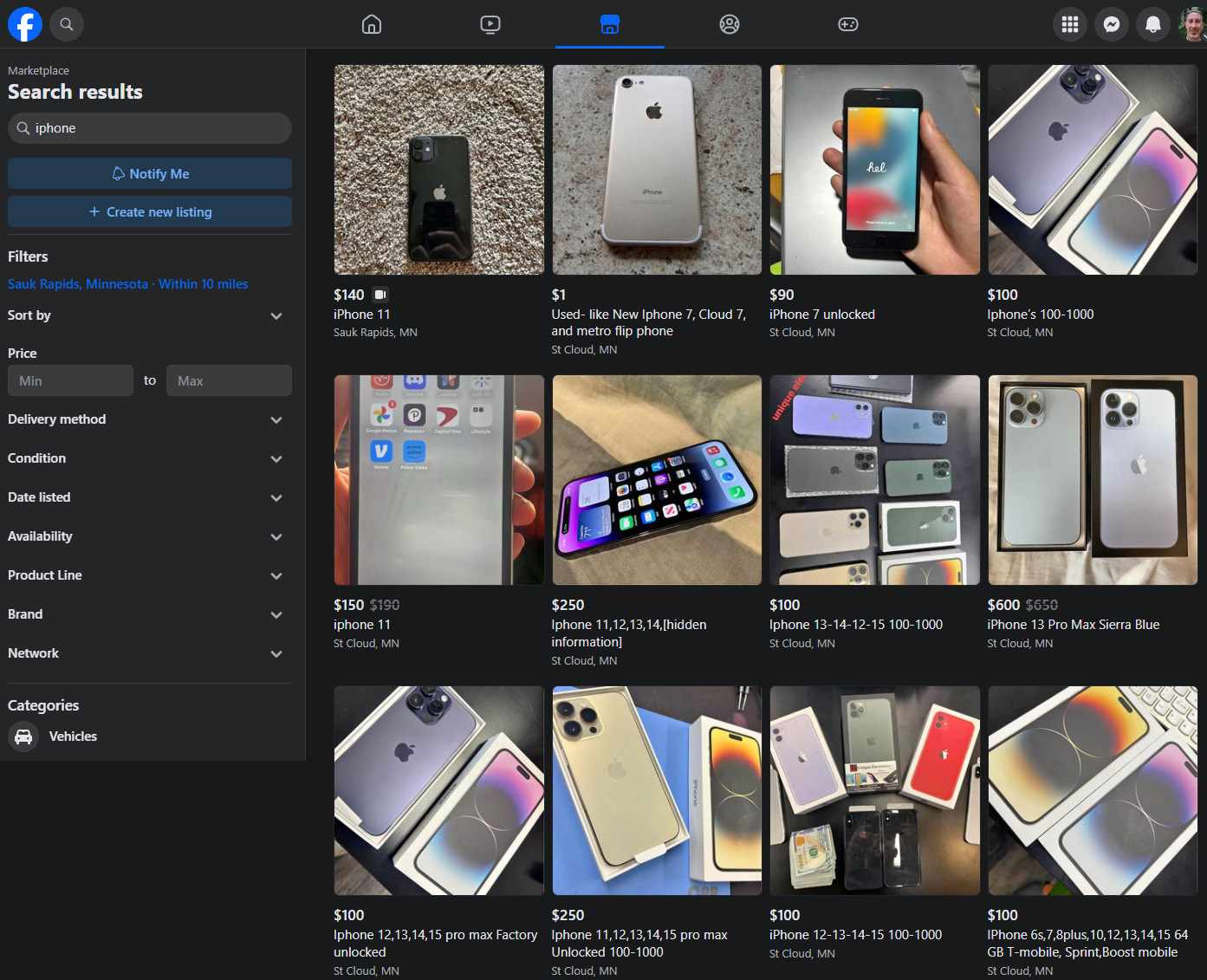Select the Marketplace tab icon
Image resolution: width=1207 pixels, height=980 pixels.
(x=610, y=24)
